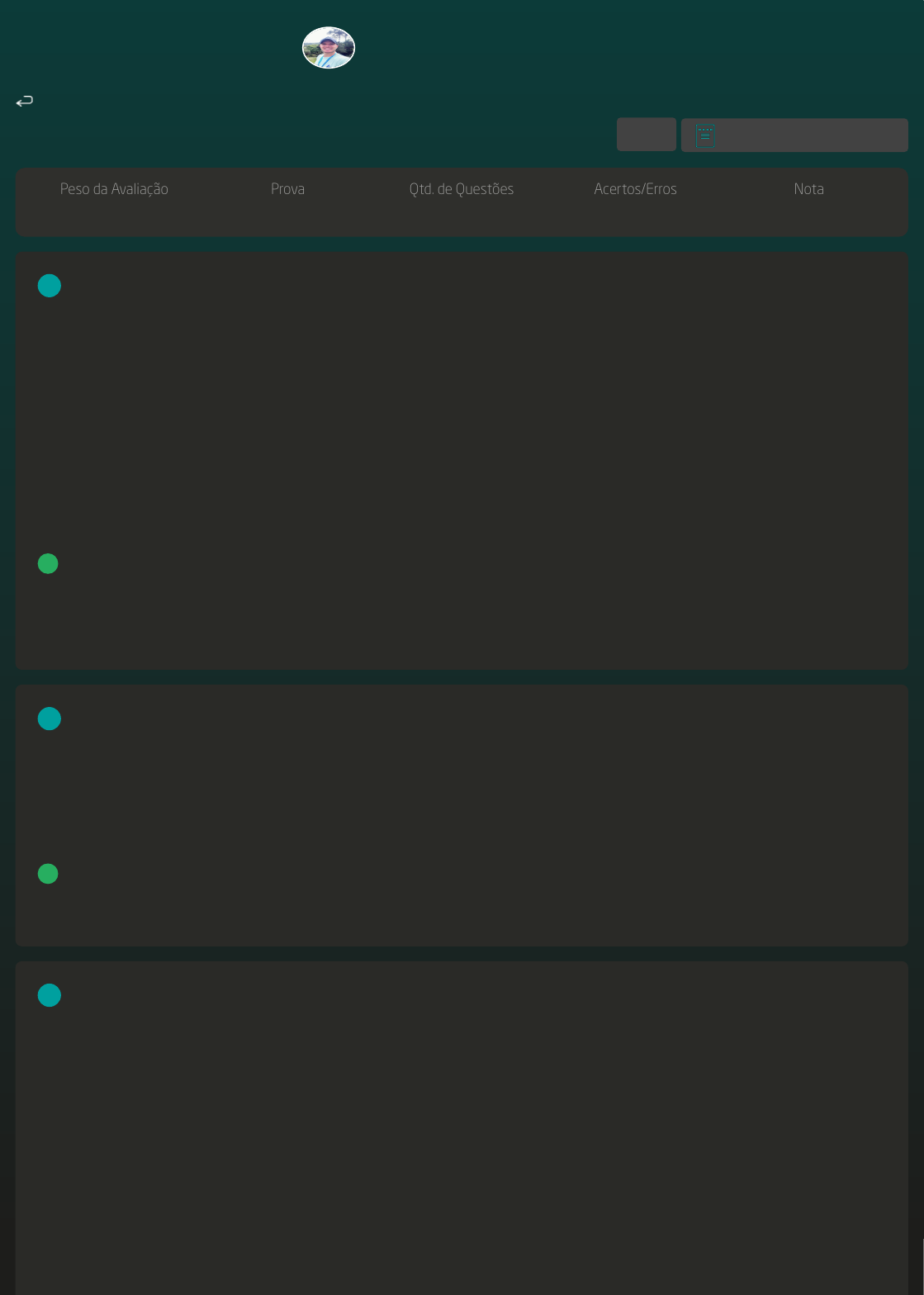The height and width of the screenshot is (1295, 924).
Task: Click the back arrow icon
Action: pyautogui.click(x=25, y=102)
